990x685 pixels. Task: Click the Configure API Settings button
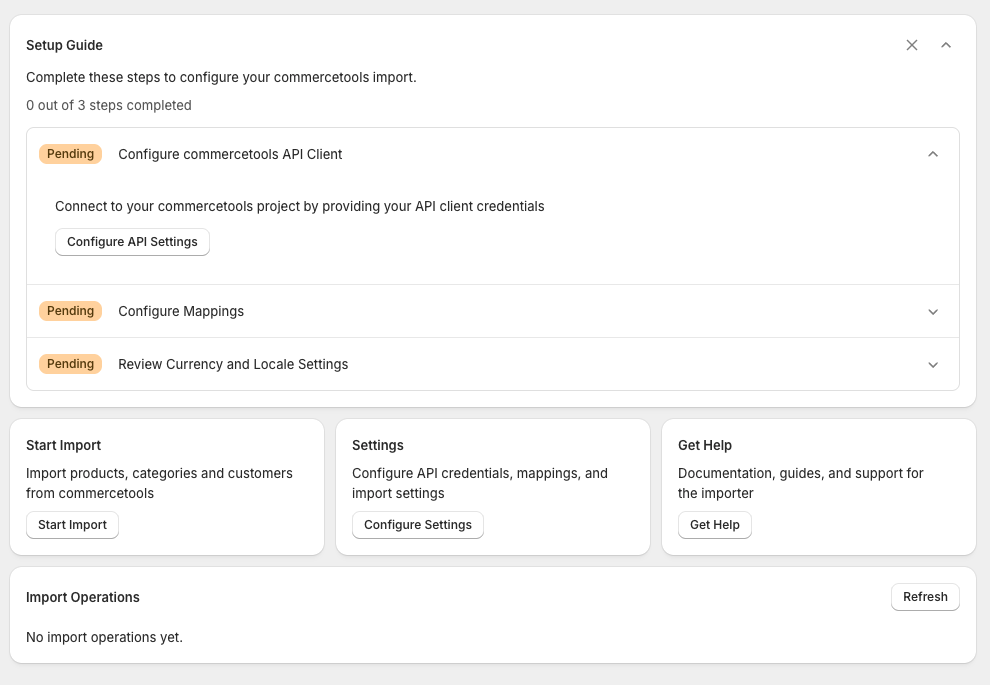[x=133, y=242]
